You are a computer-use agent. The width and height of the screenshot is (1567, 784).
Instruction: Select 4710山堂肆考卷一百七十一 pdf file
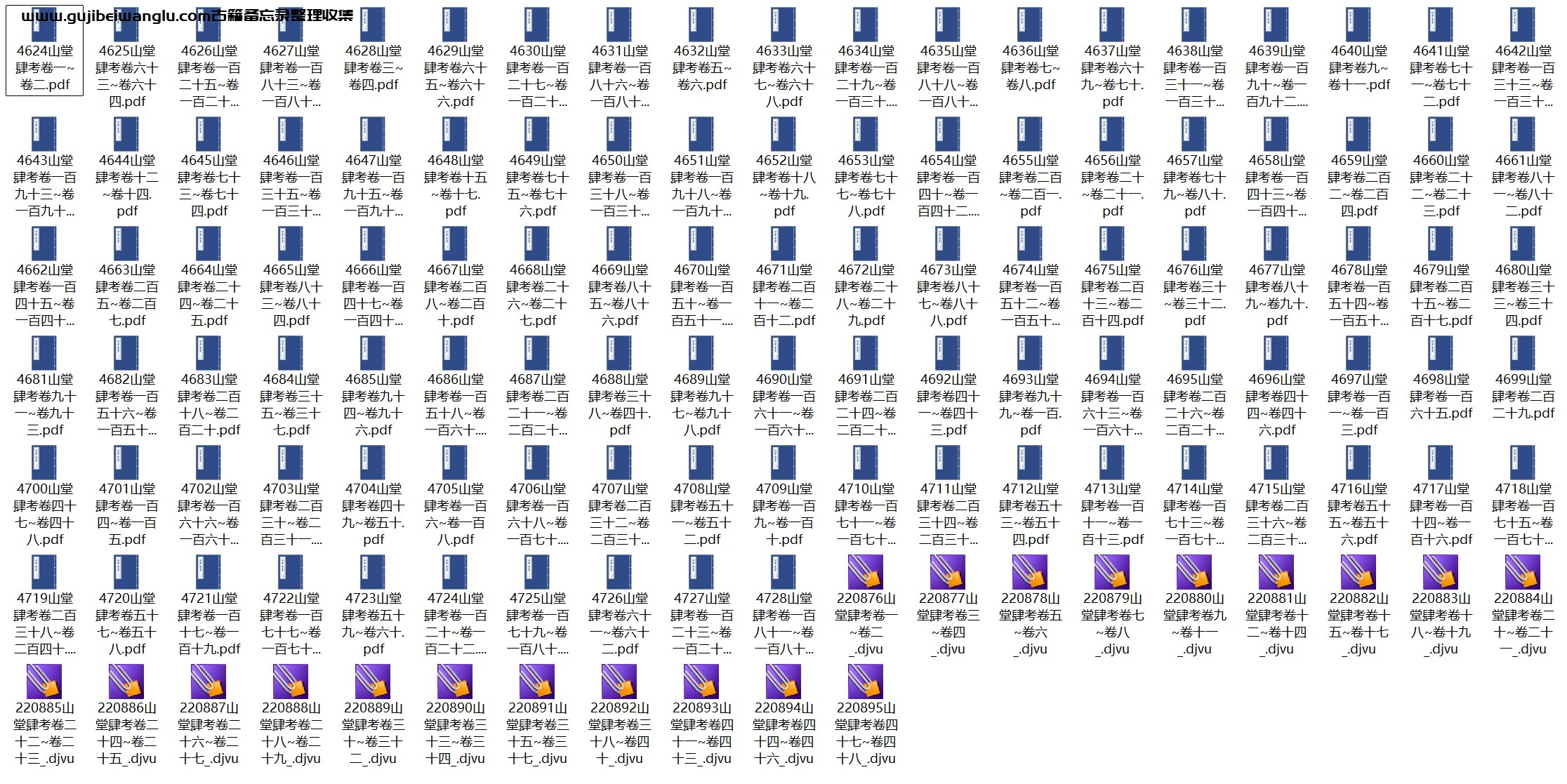click(x=866, y=463)
